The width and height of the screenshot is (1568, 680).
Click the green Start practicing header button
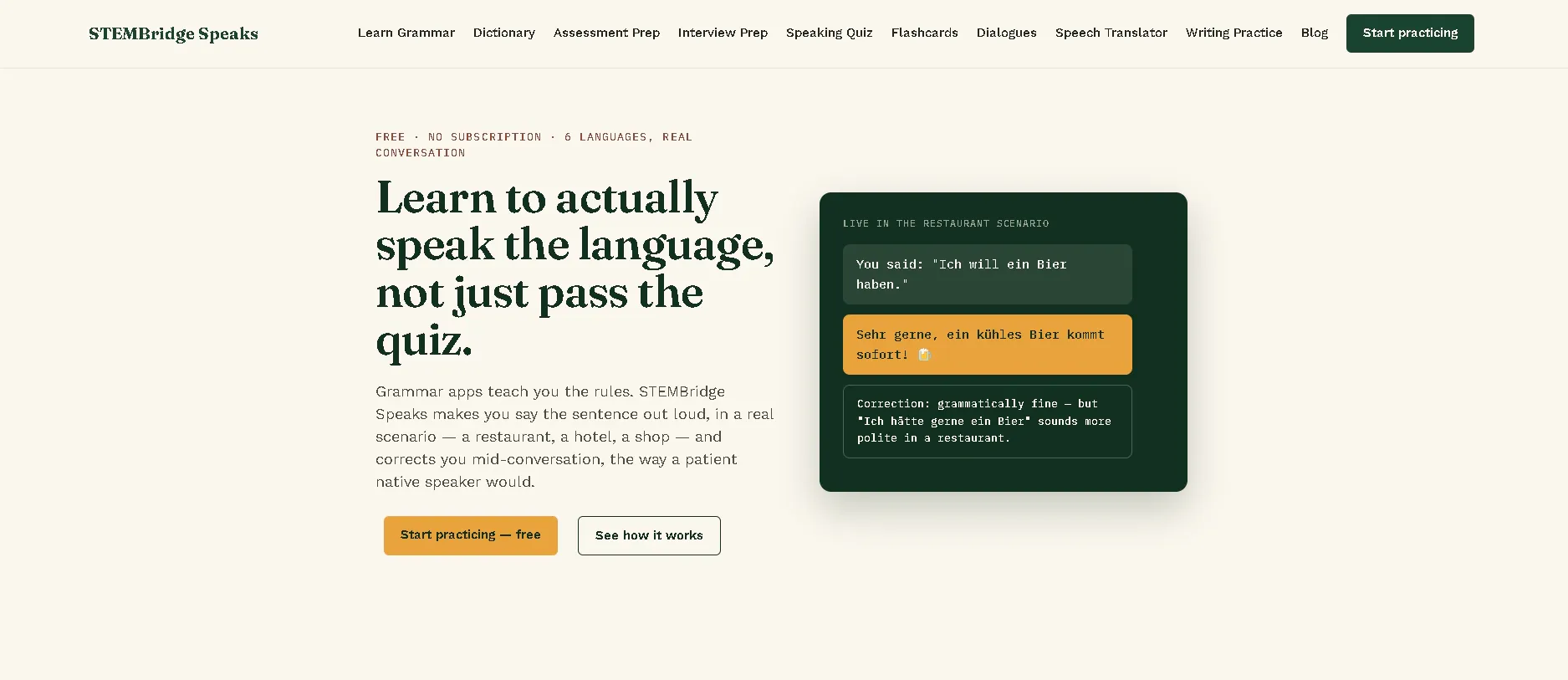click(x=1410, y=33)
